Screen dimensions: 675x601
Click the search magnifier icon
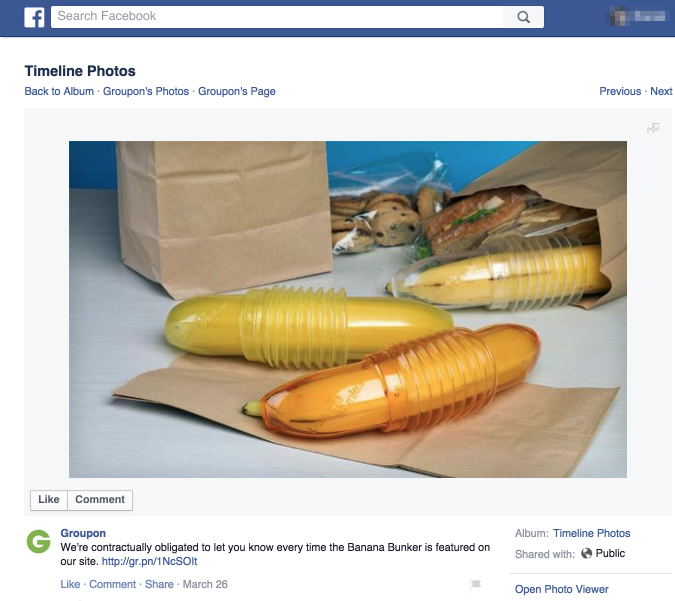pos(523,17)
